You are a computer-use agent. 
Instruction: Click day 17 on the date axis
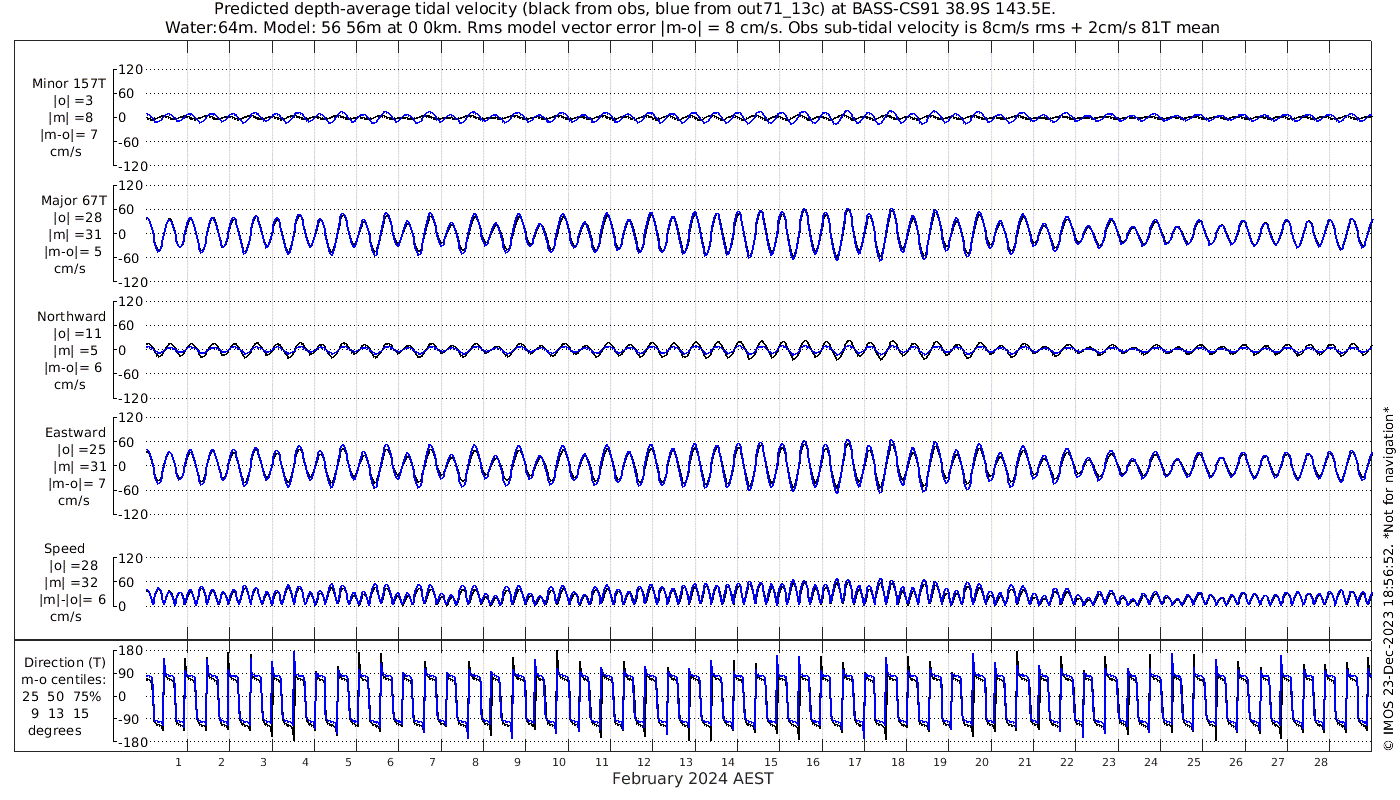click(x=856, y=762)
